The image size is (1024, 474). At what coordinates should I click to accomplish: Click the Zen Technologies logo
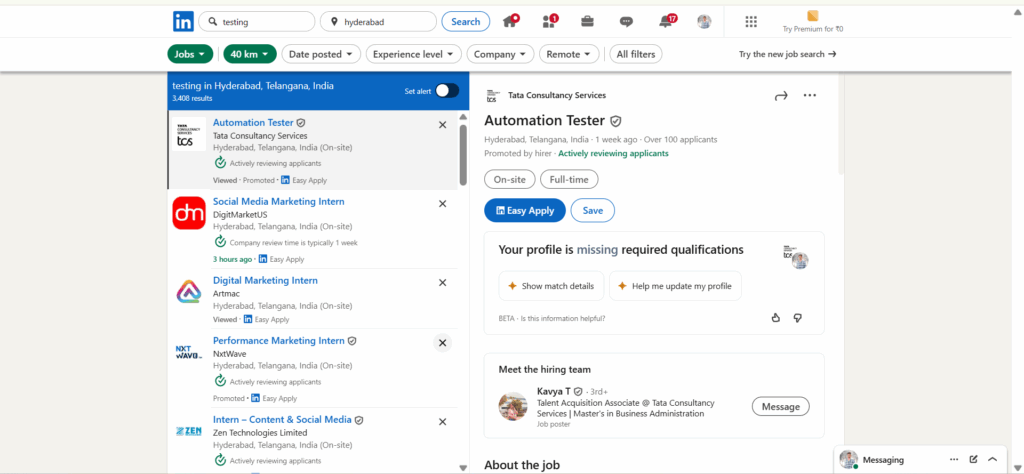pyautogui.click(x=189, y=431)
